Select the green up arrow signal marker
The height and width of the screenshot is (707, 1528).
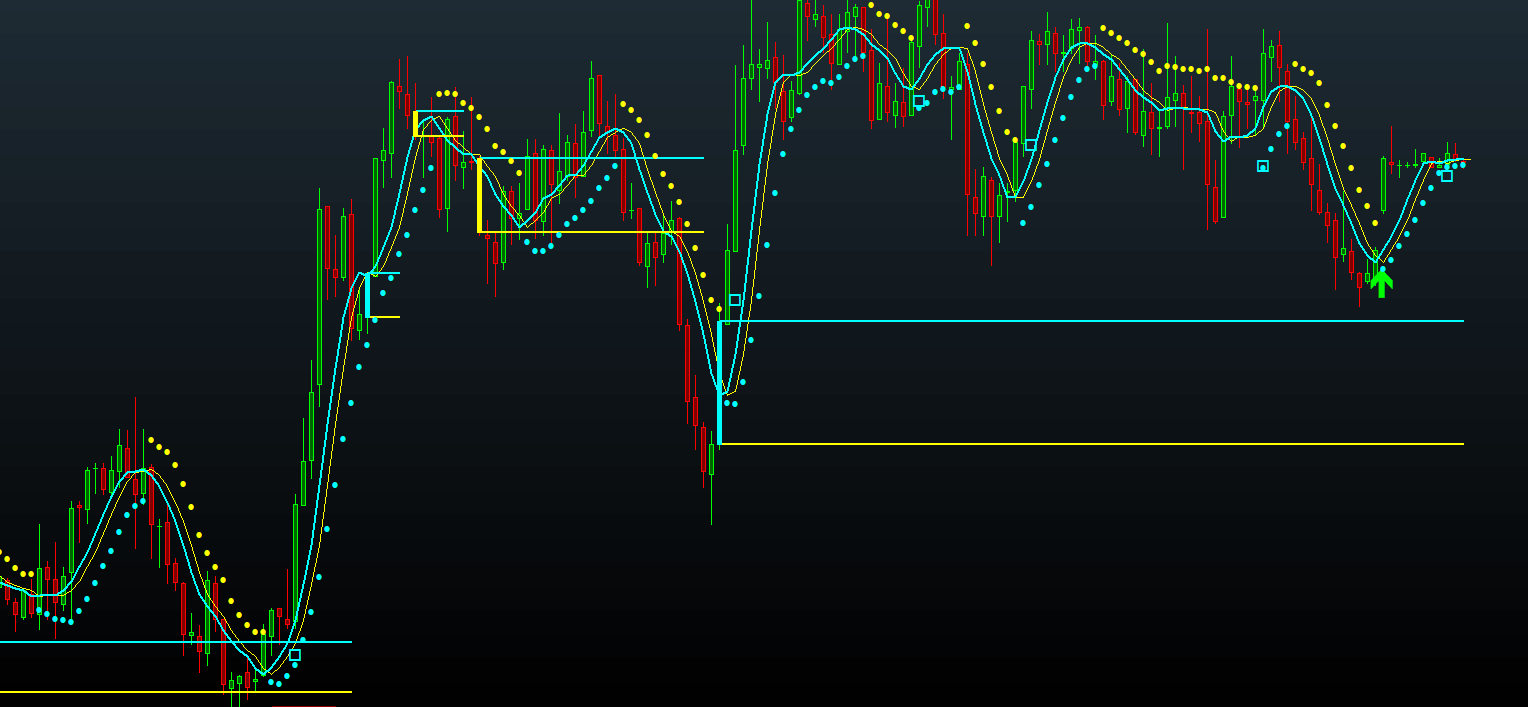click(x=1382, y=282)
